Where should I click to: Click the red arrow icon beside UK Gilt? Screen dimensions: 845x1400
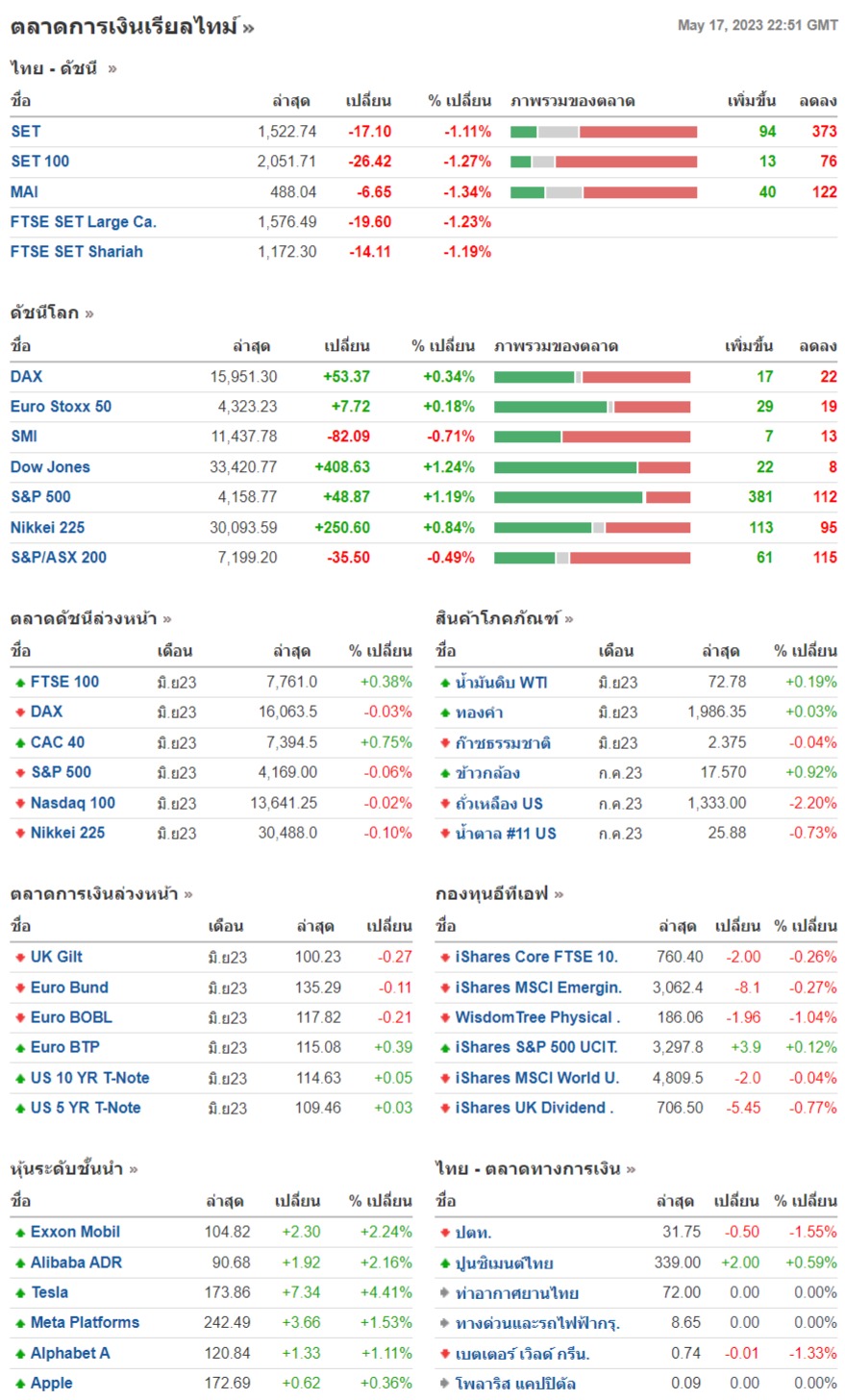tap(20, 958)
